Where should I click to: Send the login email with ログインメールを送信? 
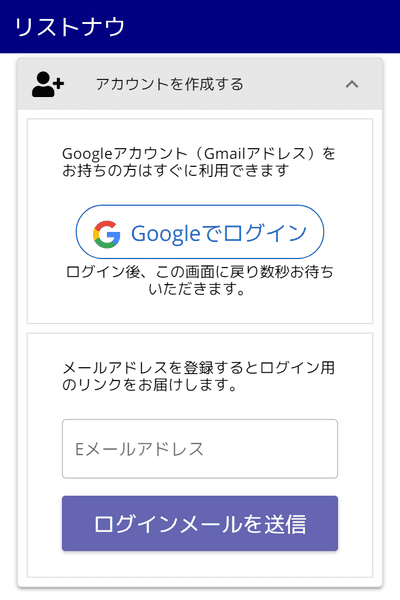click(x=200, y=523)
